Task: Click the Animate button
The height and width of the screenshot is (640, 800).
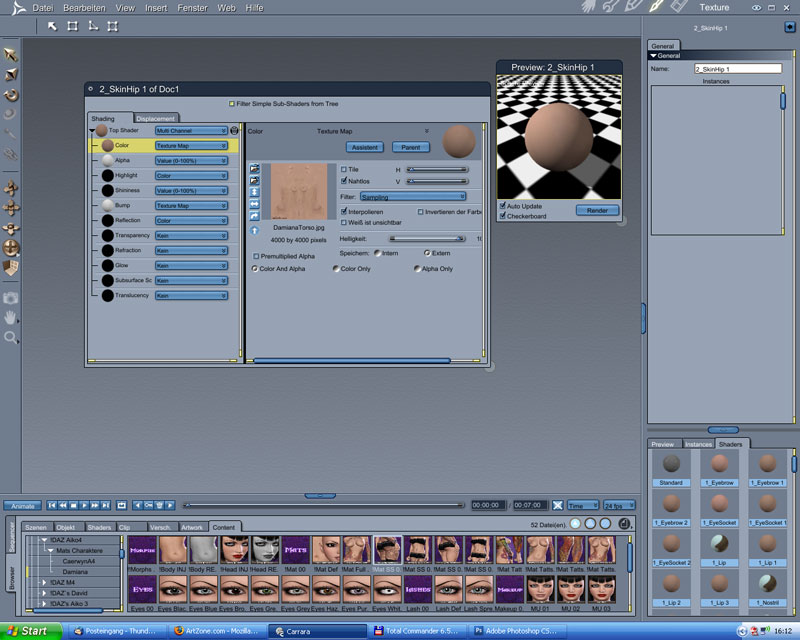Action: (x=22, y=506)
